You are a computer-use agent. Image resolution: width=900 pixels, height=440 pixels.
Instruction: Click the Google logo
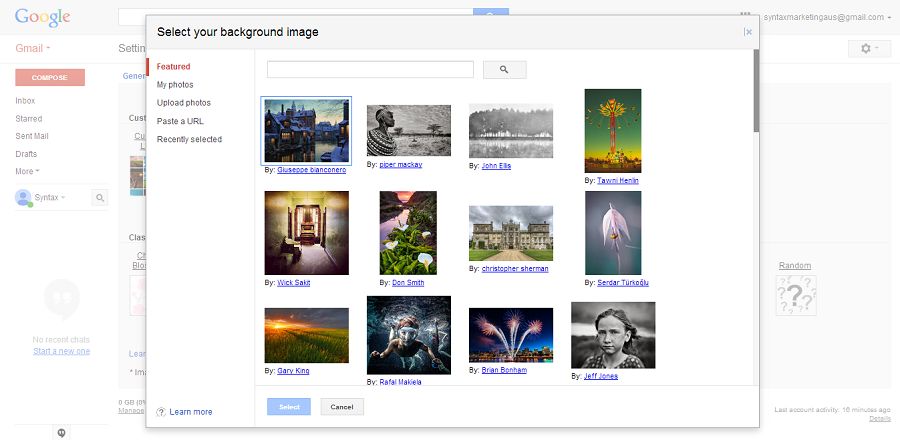(x=42, y=17)
